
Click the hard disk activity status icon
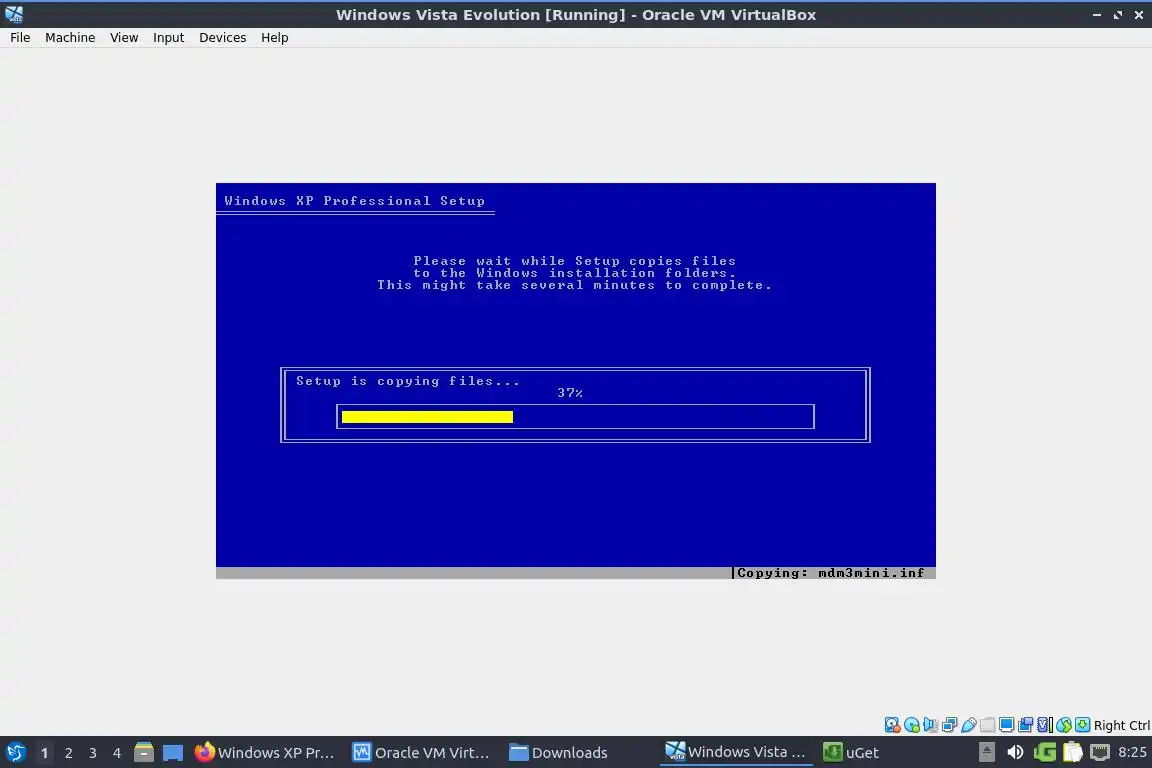point(893,725)
